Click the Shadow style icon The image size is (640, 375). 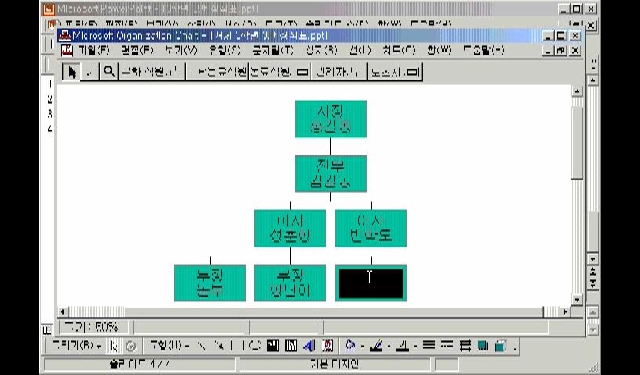pyautogui.click(x=483, y=346)
